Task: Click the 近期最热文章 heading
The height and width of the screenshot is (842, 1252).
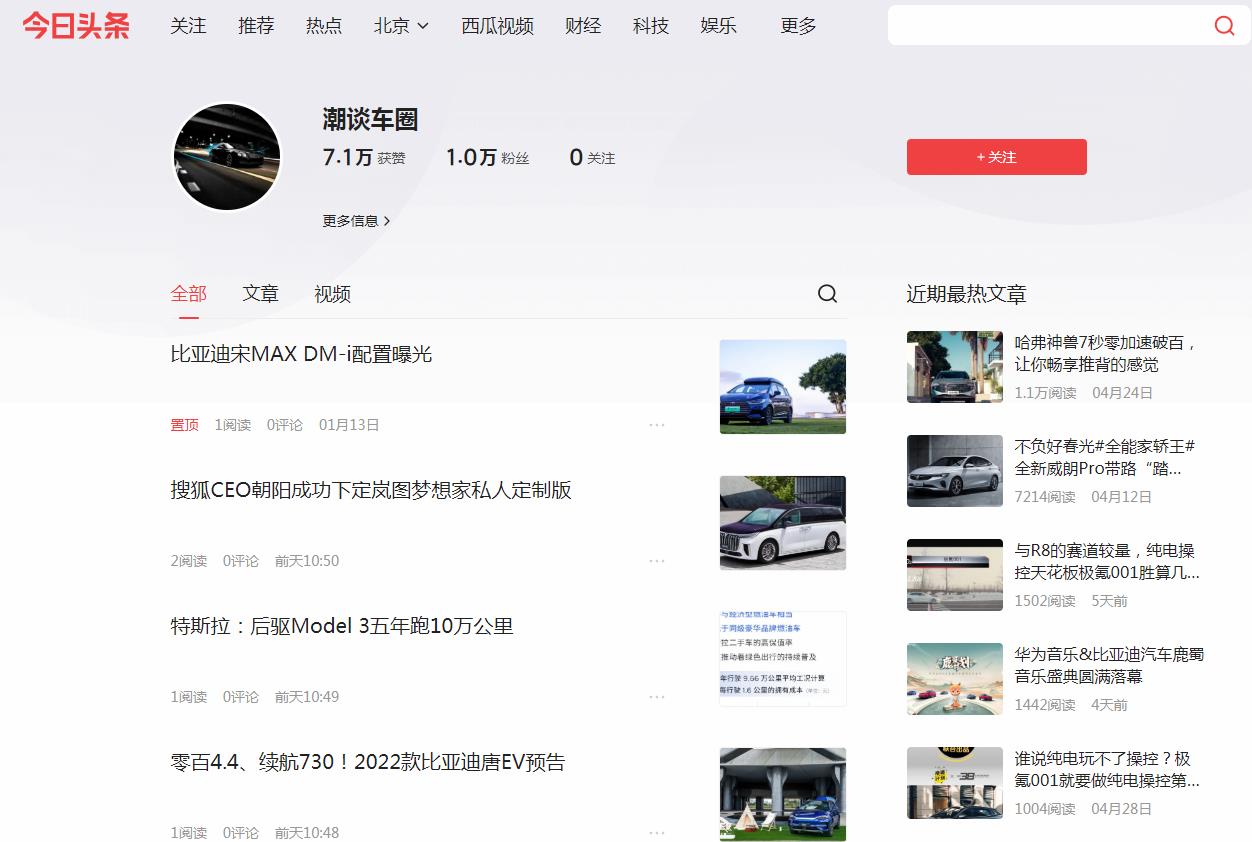Action: (x=966, y=294)
